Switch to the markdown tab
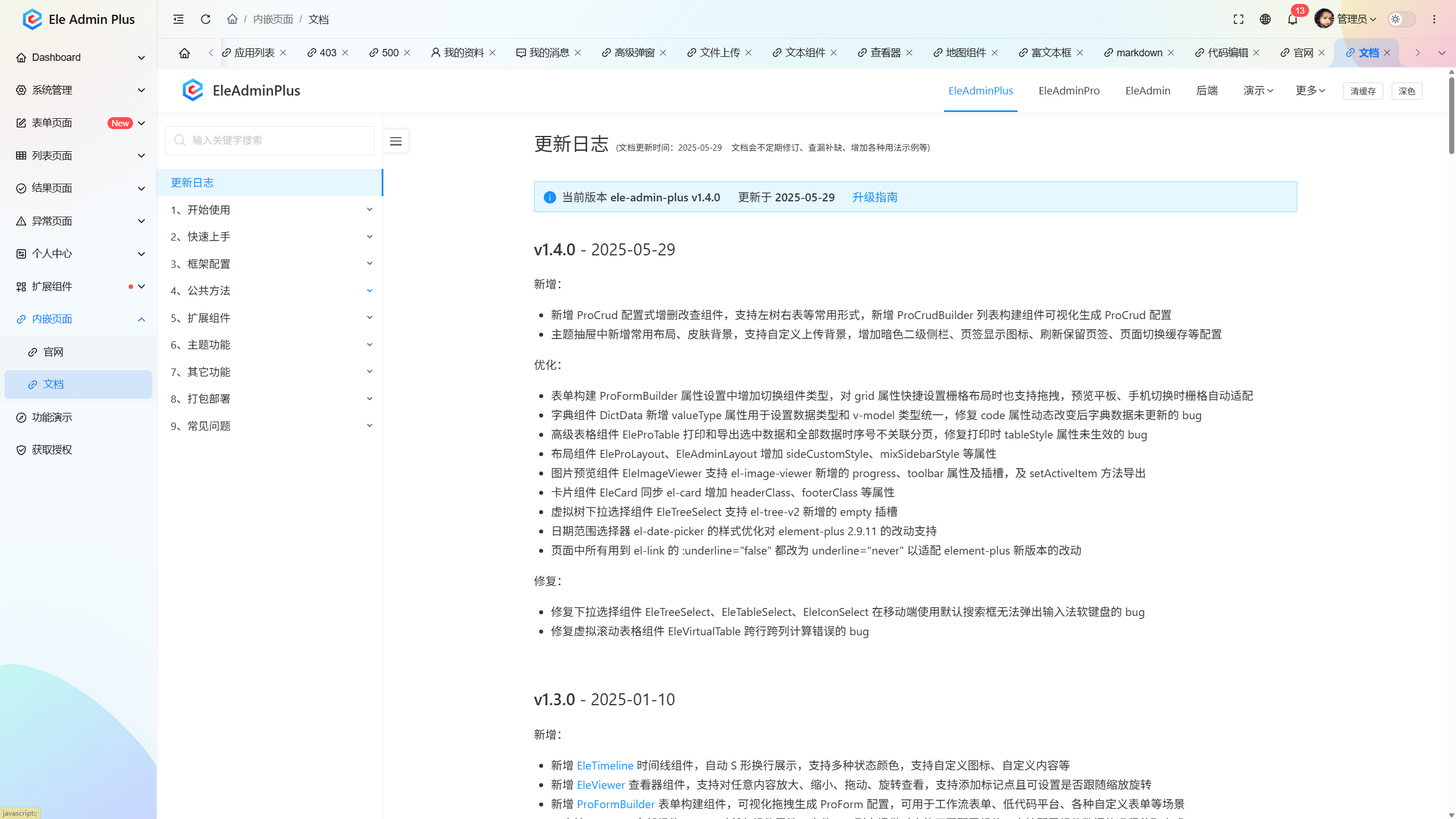 (1139, 53)
